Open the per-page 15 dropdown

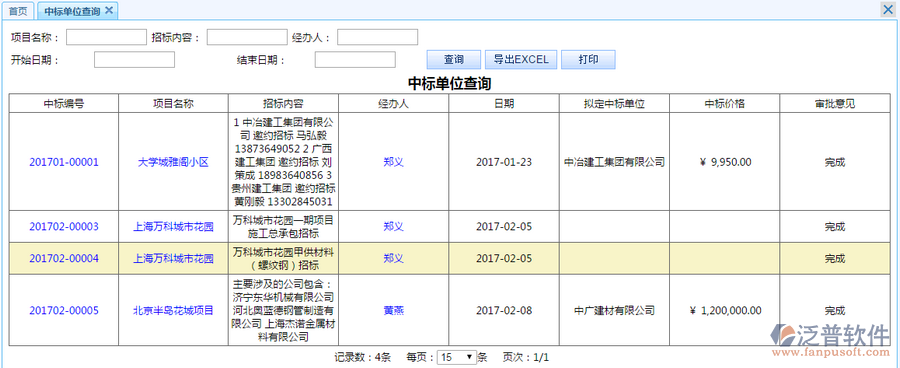(x=457, y=357)
